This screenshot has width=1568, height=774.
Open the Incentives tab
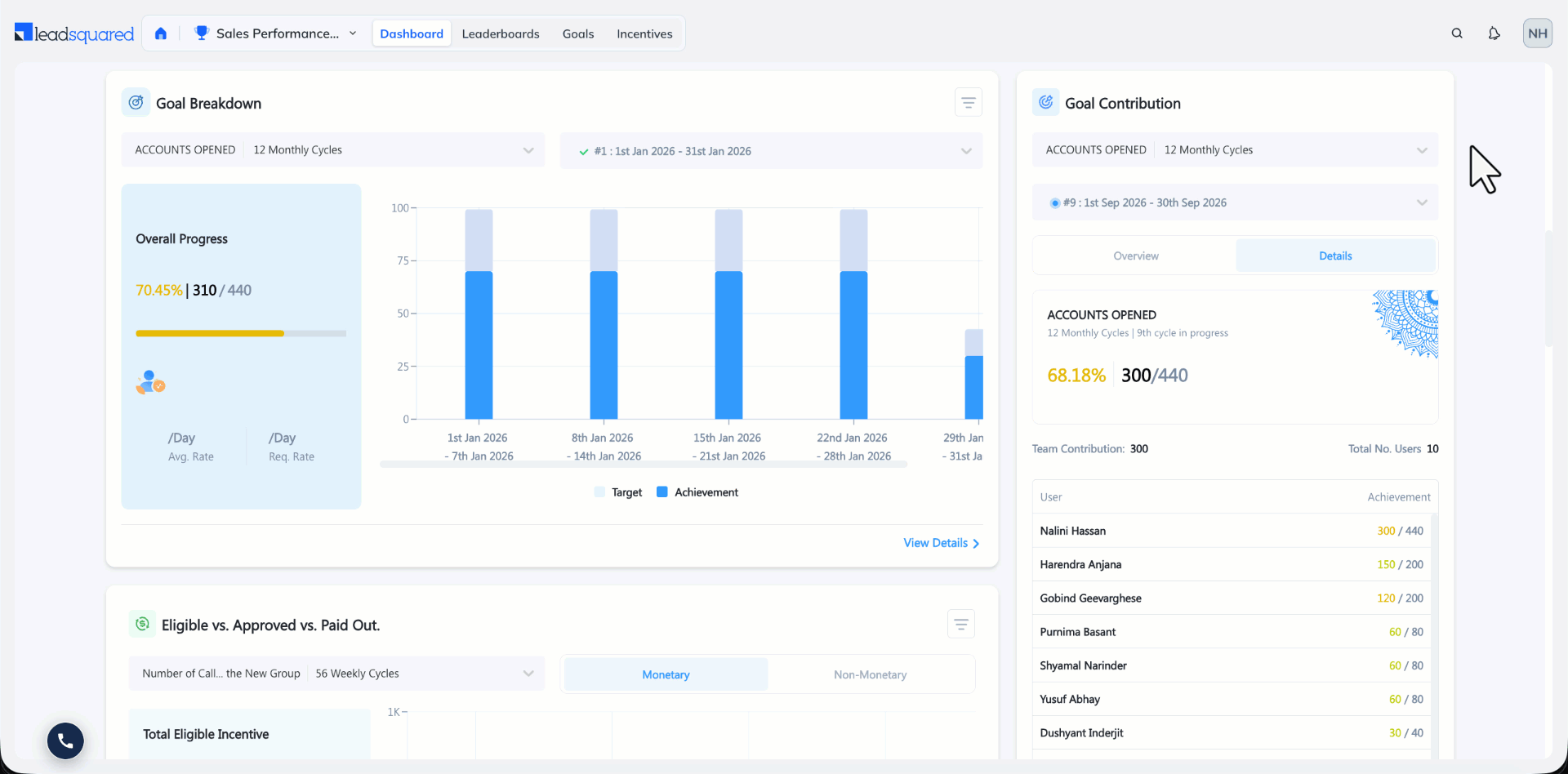(x=644, y=33)
